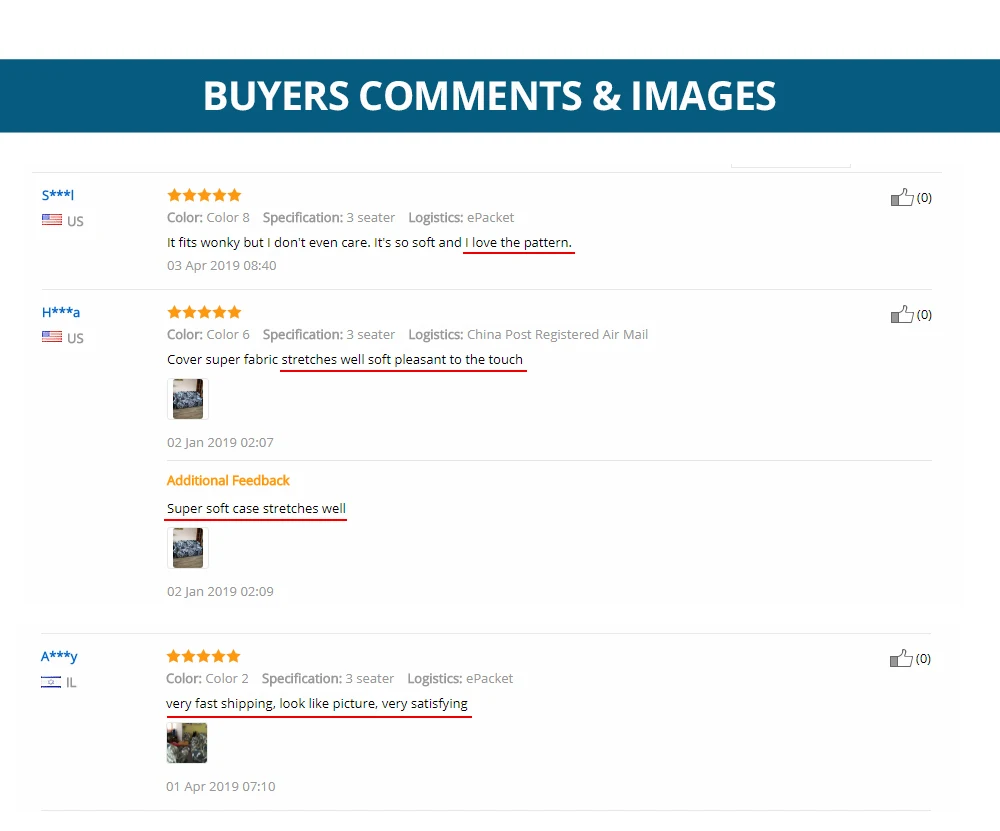Viewport: 1000px width, 831px height.
Task: Click five-star rating on S***l's review
Action: tap(204, 195)
